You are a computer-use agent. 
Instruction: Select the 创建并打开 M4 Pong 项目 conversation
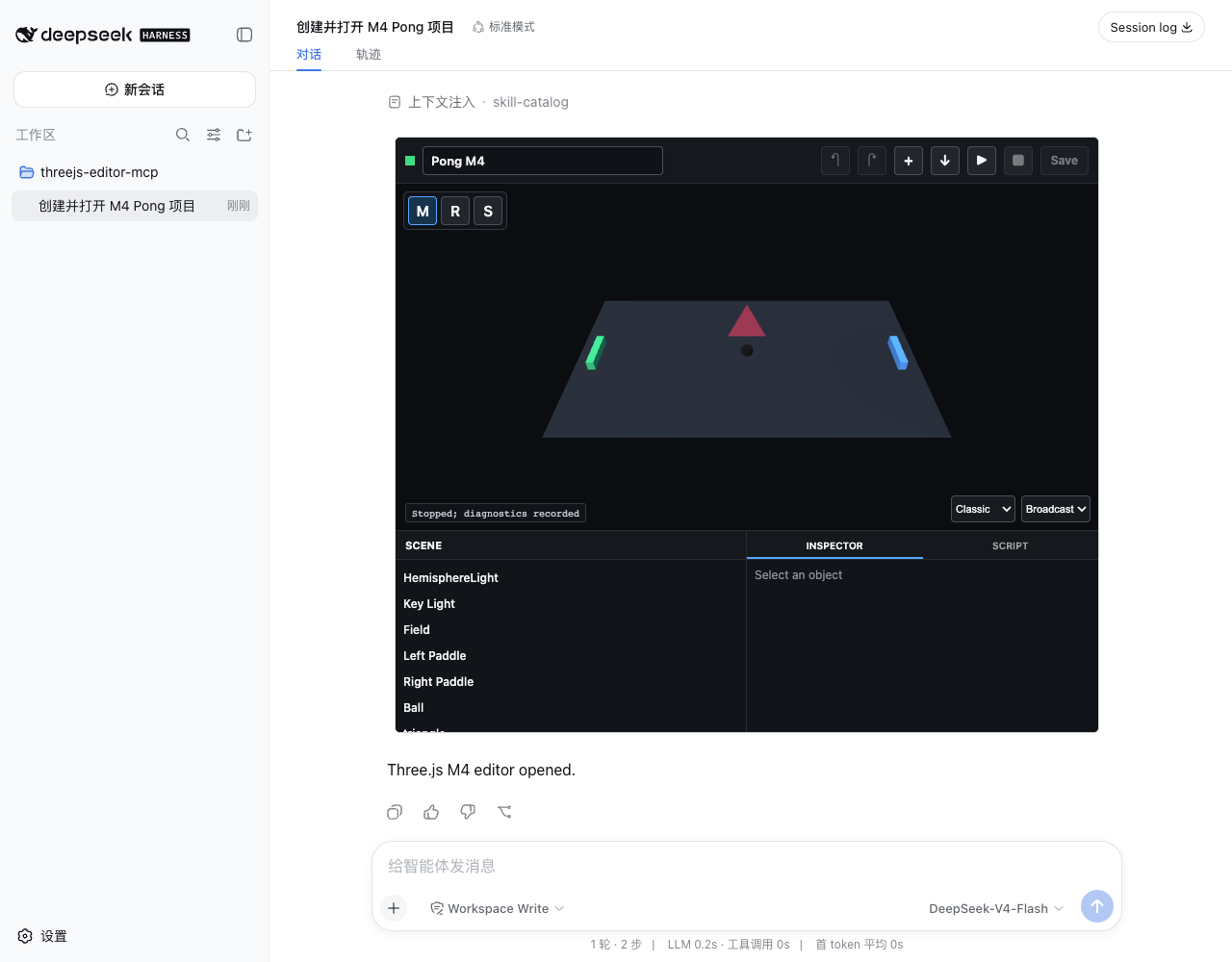click(x=135, y=206)
